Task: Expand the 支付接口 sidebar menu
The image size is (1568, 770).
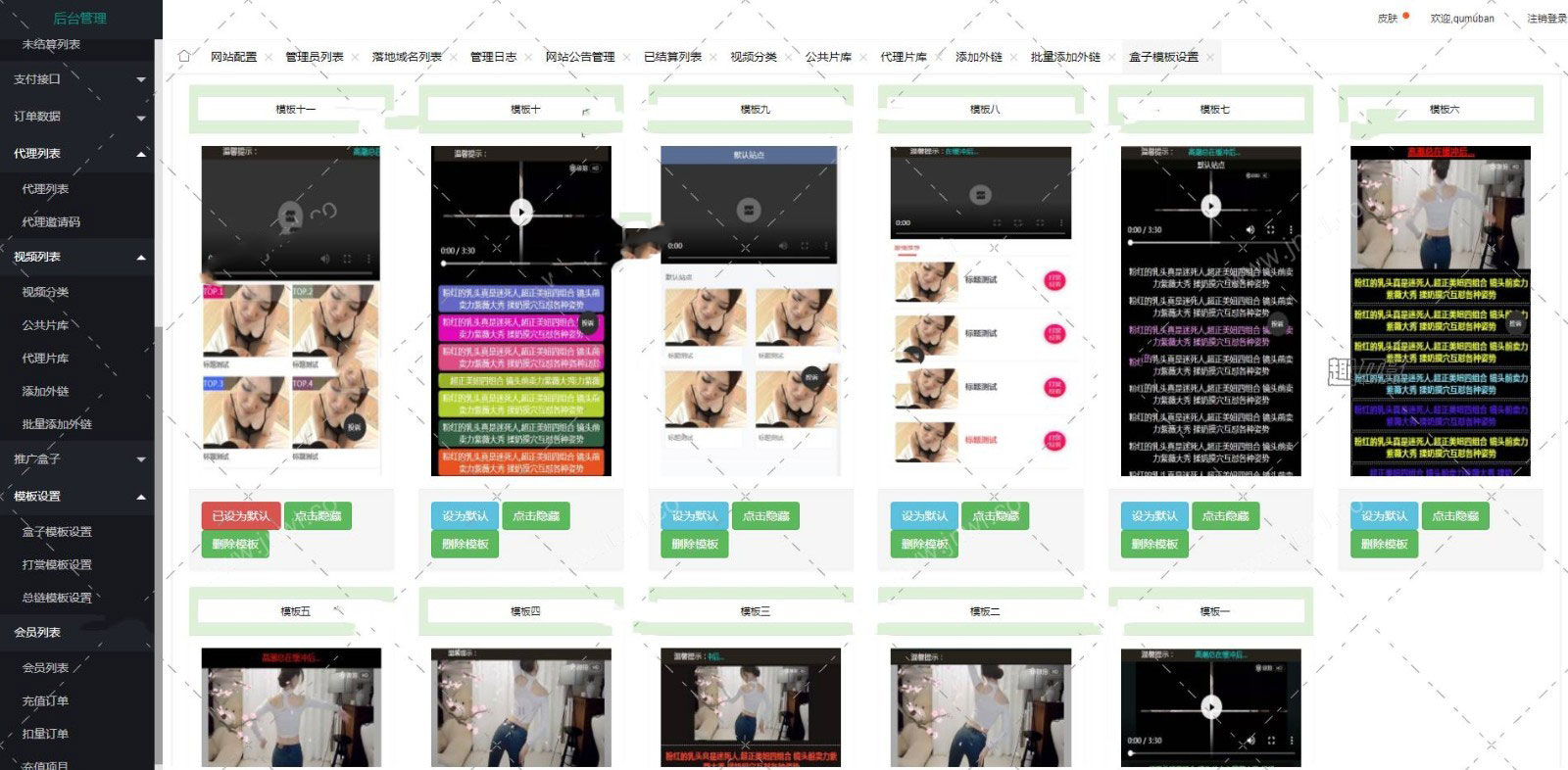Action: (78, 79)
